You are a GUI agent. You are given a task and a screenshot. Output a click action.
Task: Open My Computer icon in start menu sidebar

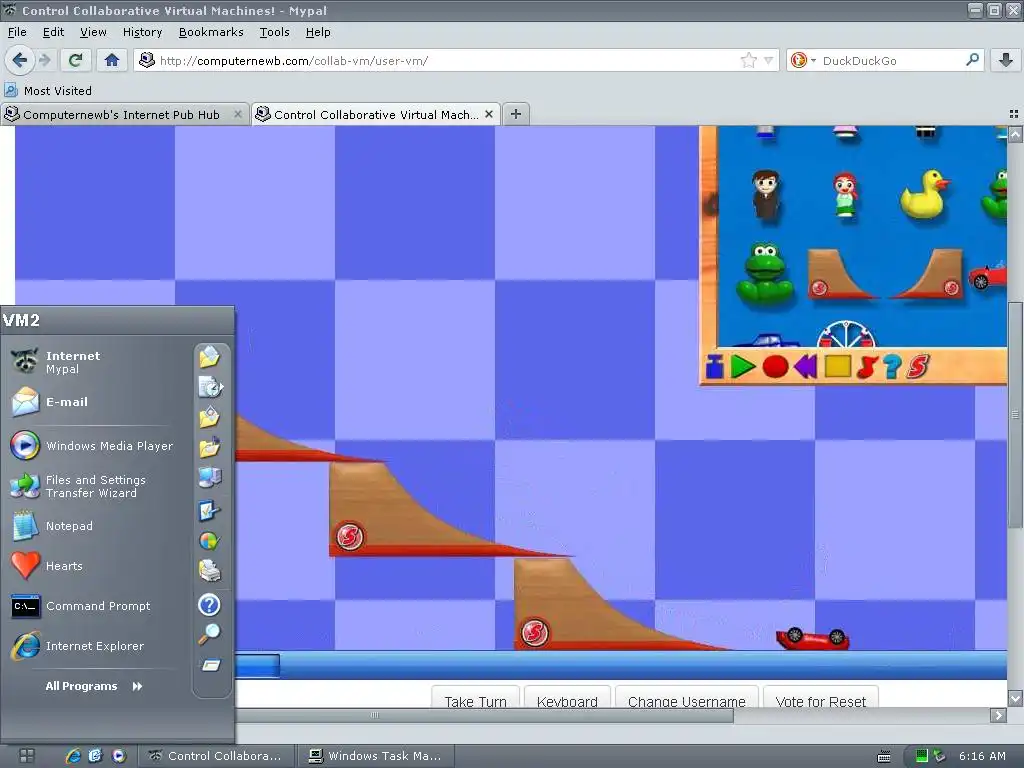click(x=210, y=479)
